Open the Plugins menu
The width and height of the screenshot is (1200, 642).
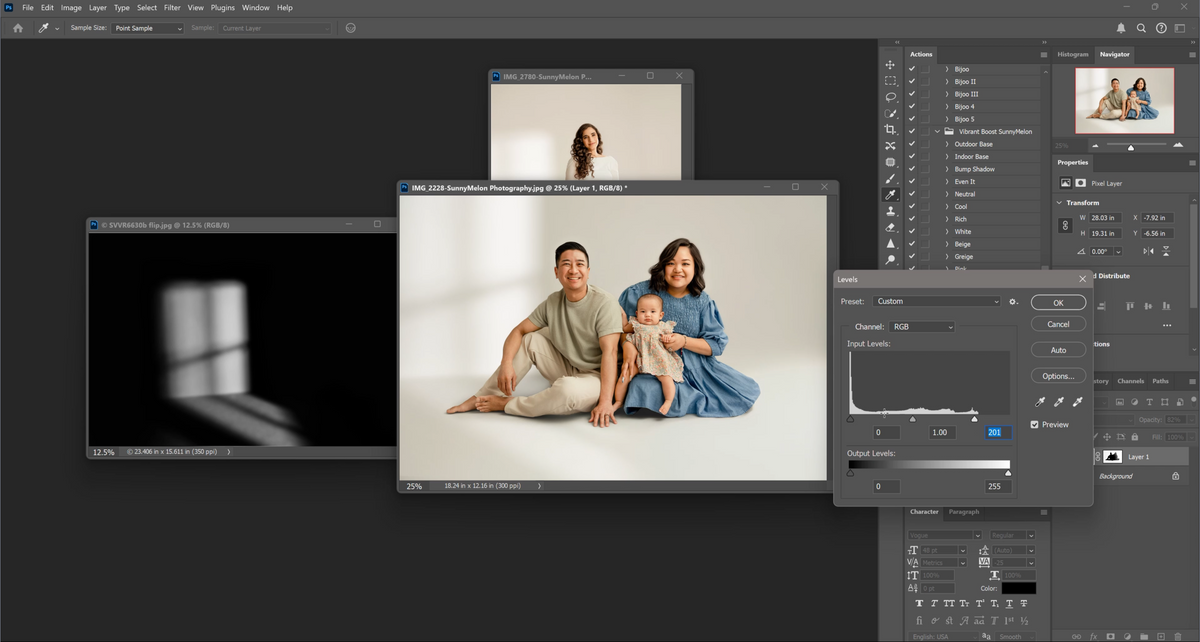coord(223,7)
